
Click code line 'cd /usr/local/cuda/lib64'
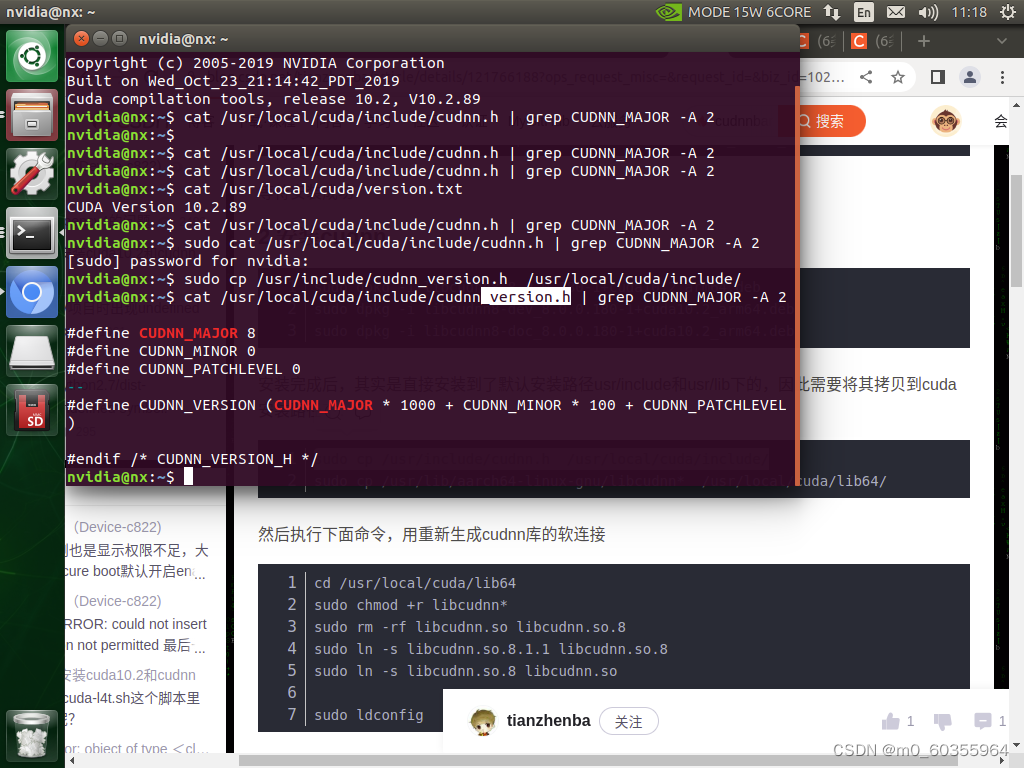(x=415, y=583)
